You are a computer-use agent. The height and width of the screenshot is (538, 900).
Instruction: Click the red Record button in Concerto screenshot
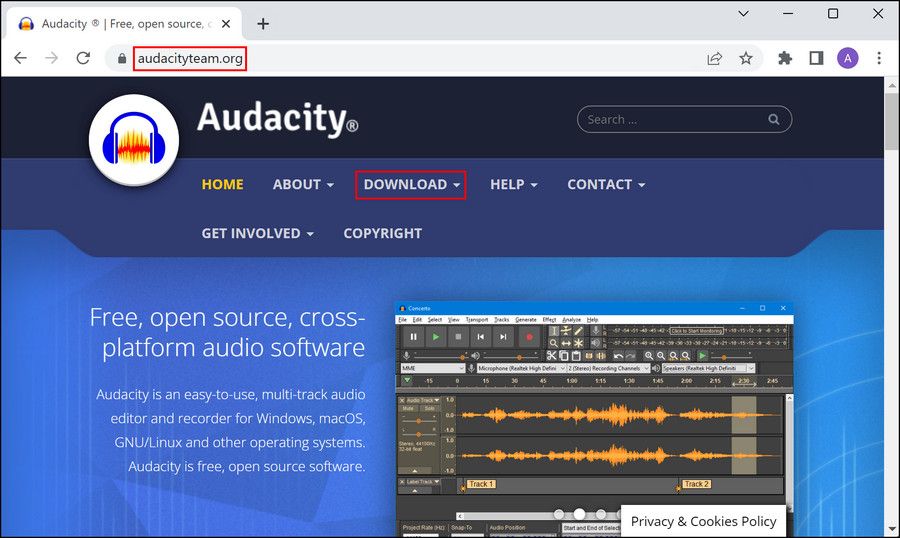529,337
